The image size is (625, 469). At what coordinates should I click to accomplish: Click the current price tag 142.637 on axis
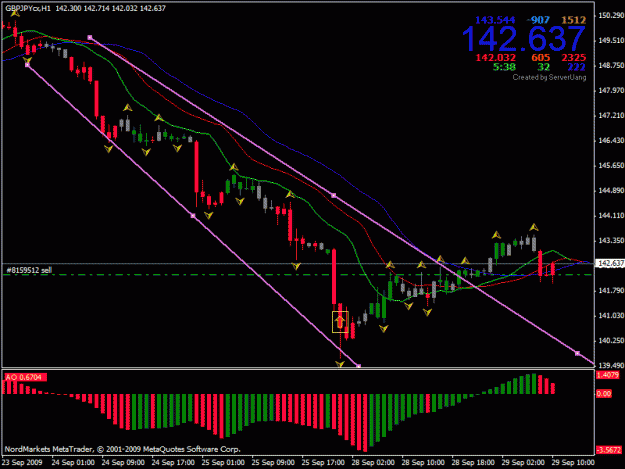610,263
